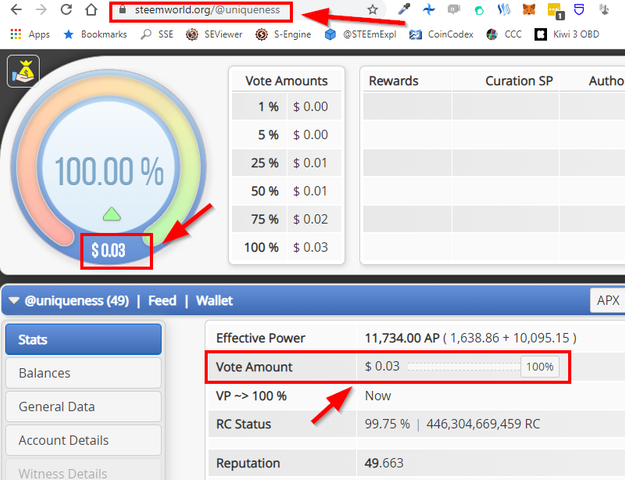Click the Effective Power value 11,734.00 AP
Image resolution: width=625 pixels, height=480 pixels.
pyautogui.click(x=402, y=338)
